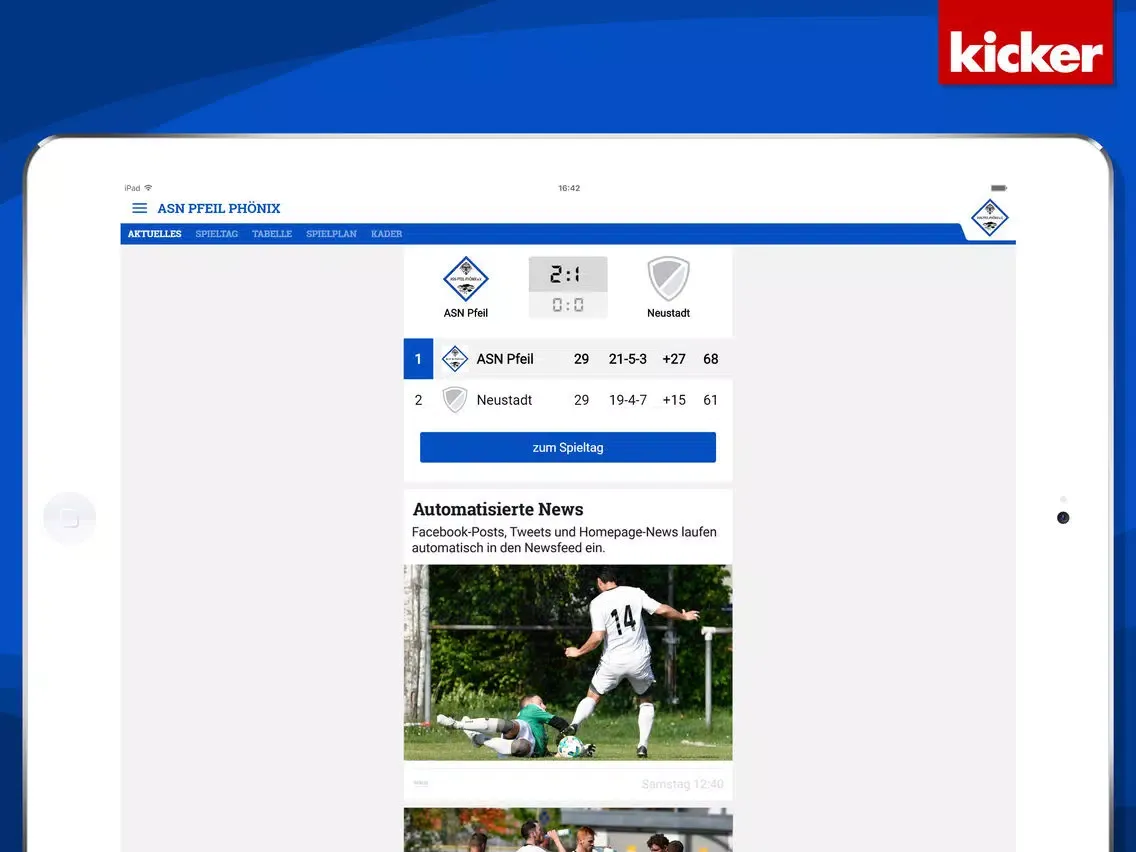
Task: Tap the 0:0 halftime score
Action: coord(568,305)
